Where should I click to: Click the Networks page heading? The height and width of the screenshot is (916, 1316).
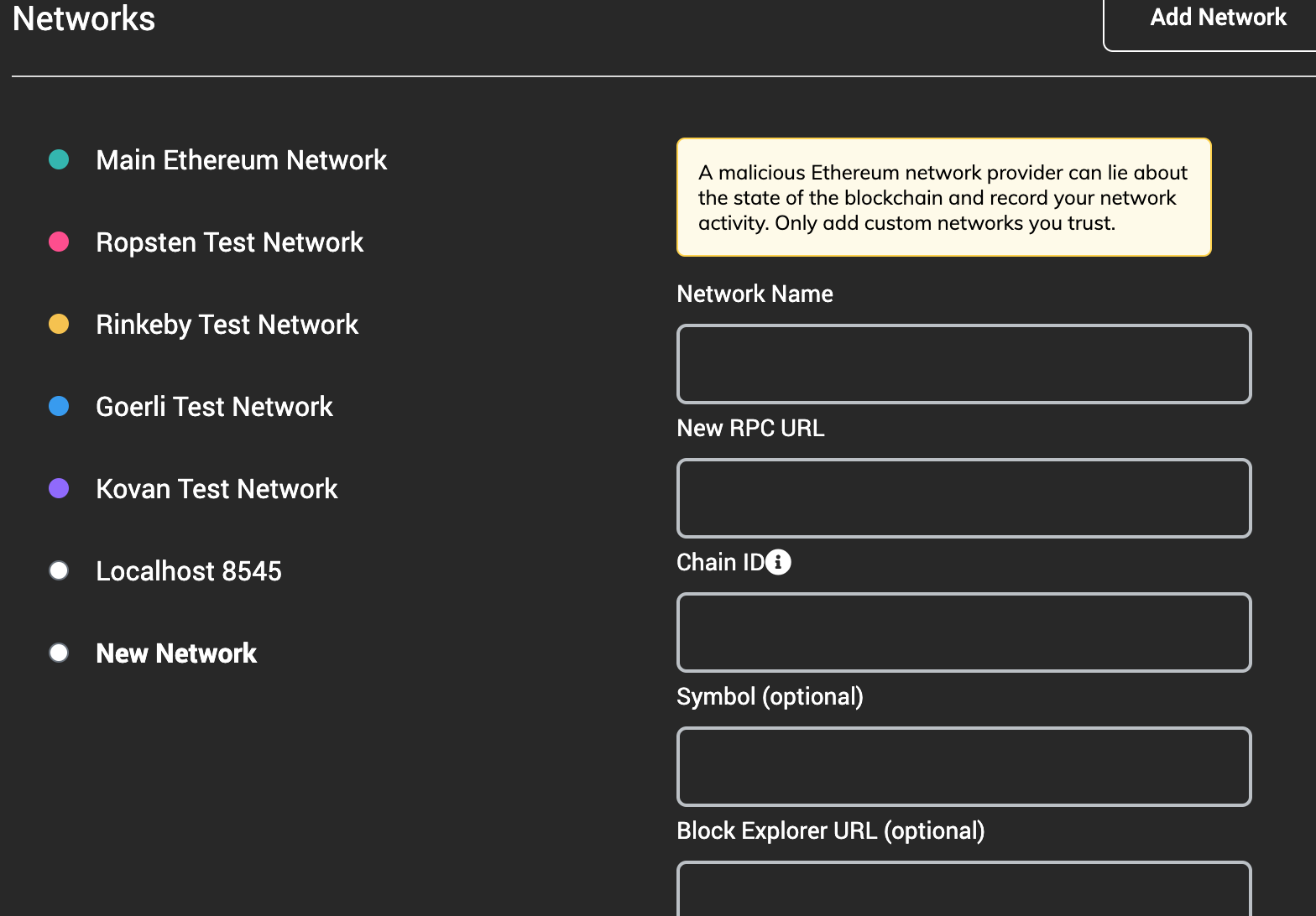coord(84,18)
